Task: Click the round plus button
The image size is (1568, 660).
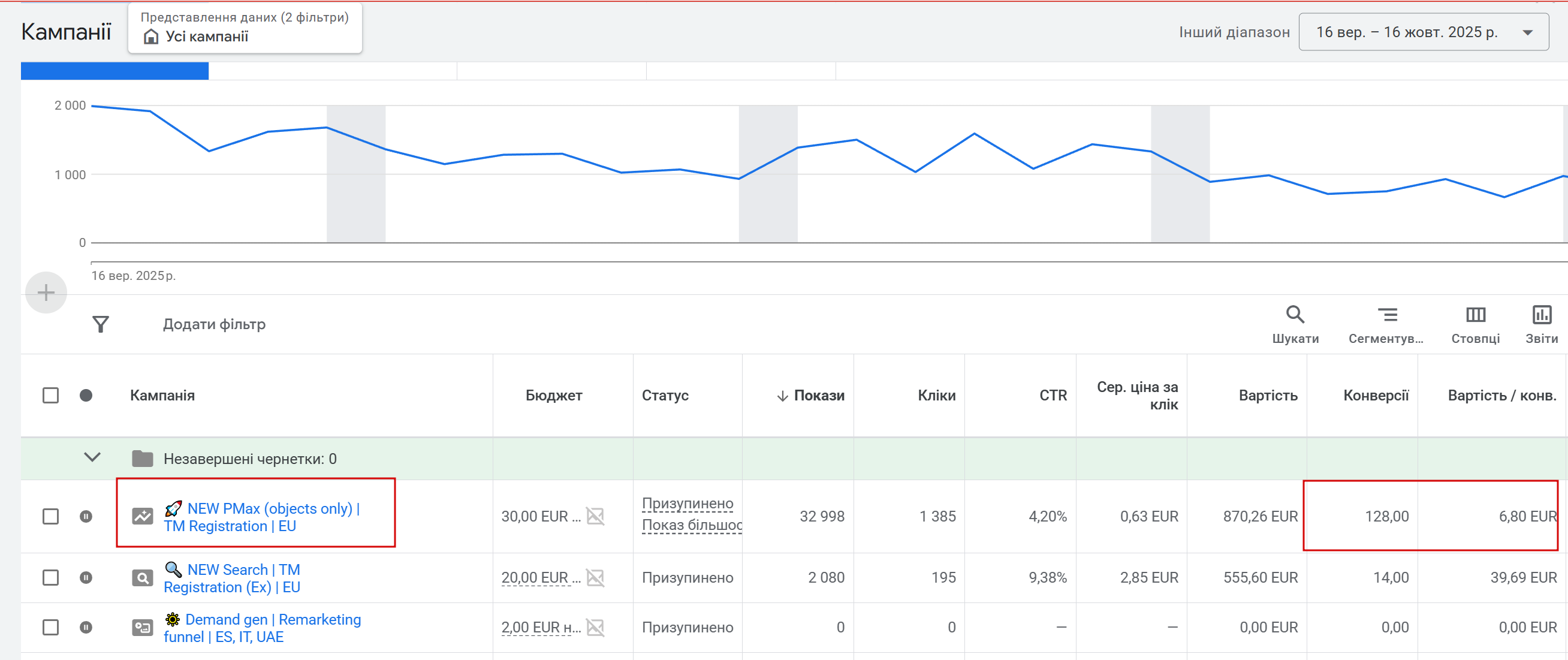Action: click(46, 293)
